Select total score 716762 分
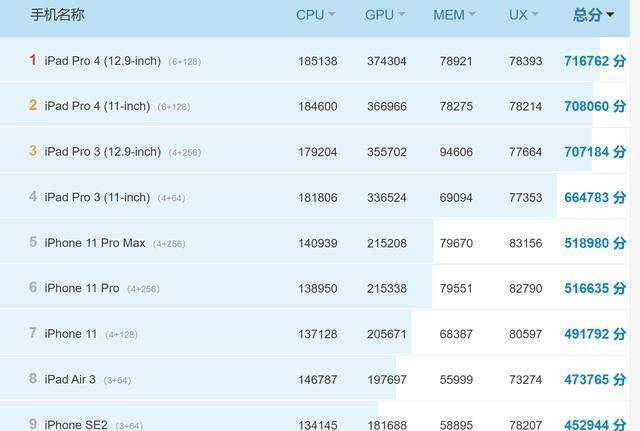 click(x=595, y=61)
